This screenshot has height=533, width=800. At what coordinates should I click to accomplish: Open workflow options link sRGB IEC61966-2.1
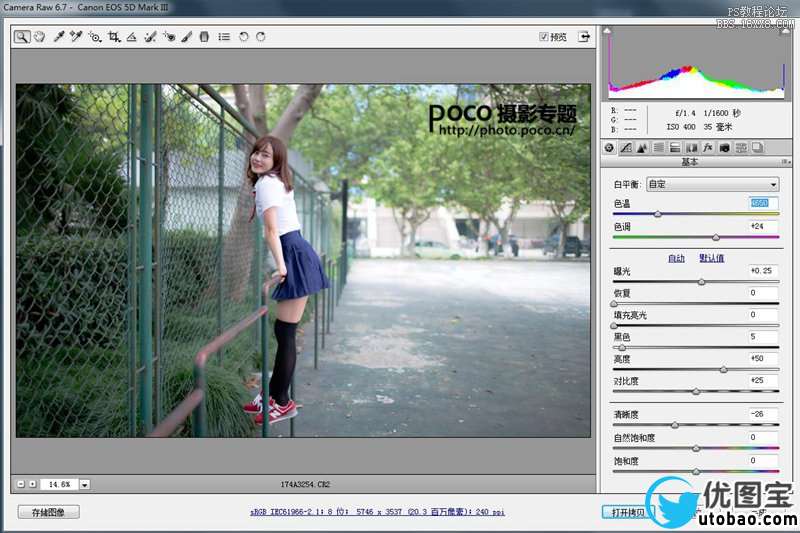[x=377, y=512]
